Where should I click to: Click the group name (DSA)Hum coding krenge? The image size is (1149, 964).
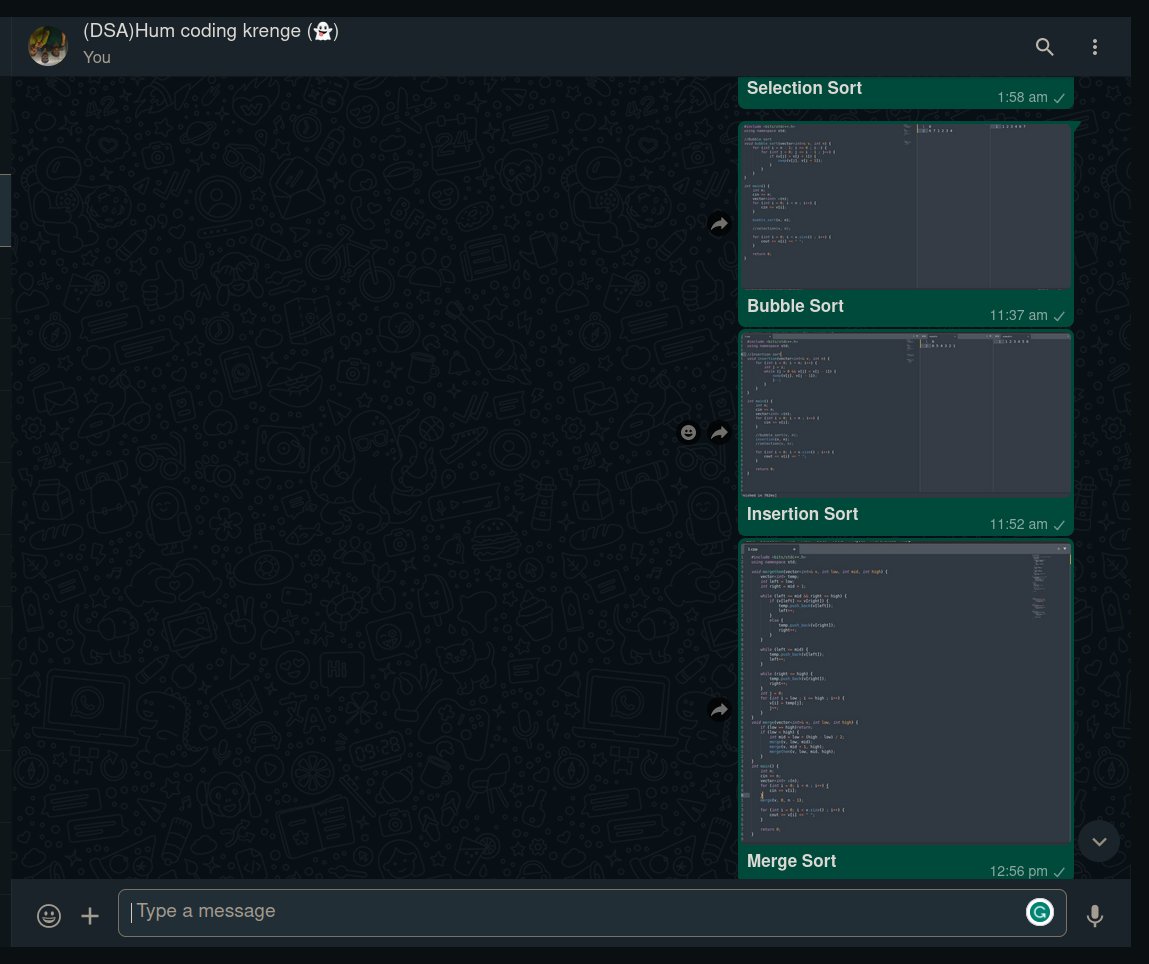click(211, 31)
